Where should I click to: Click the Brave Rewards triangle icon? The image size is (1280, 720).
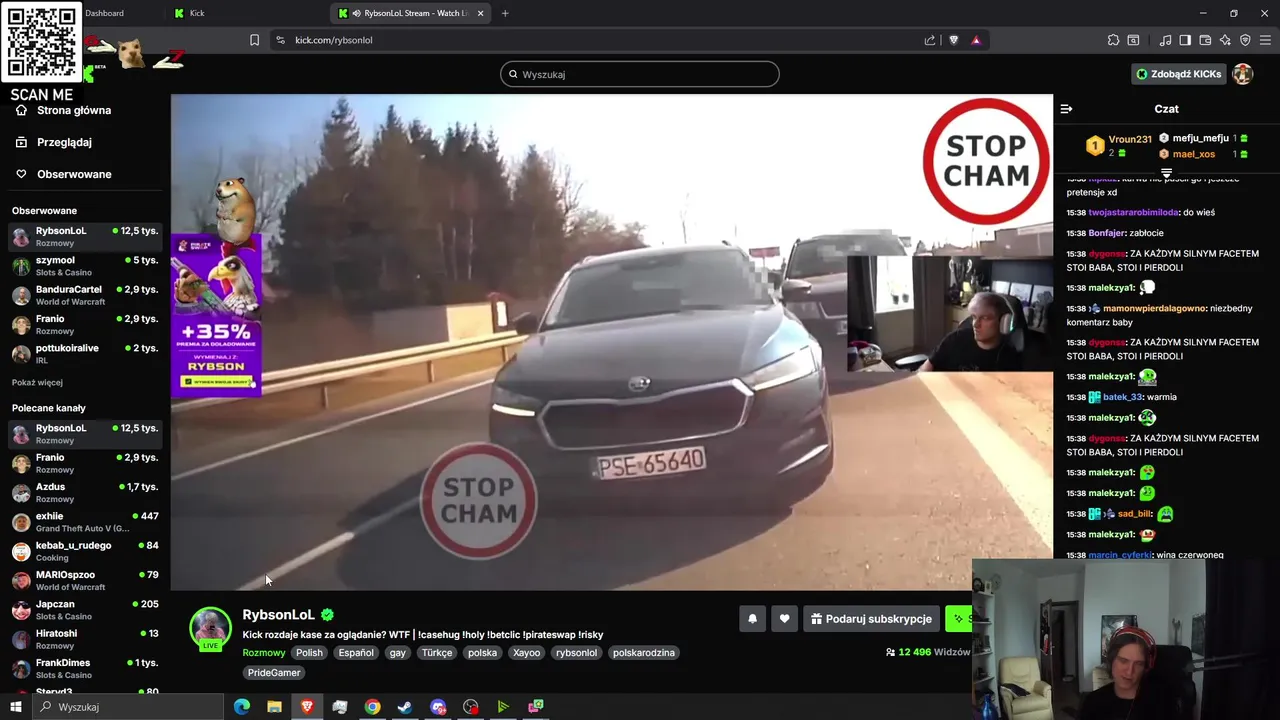(976, 40)
